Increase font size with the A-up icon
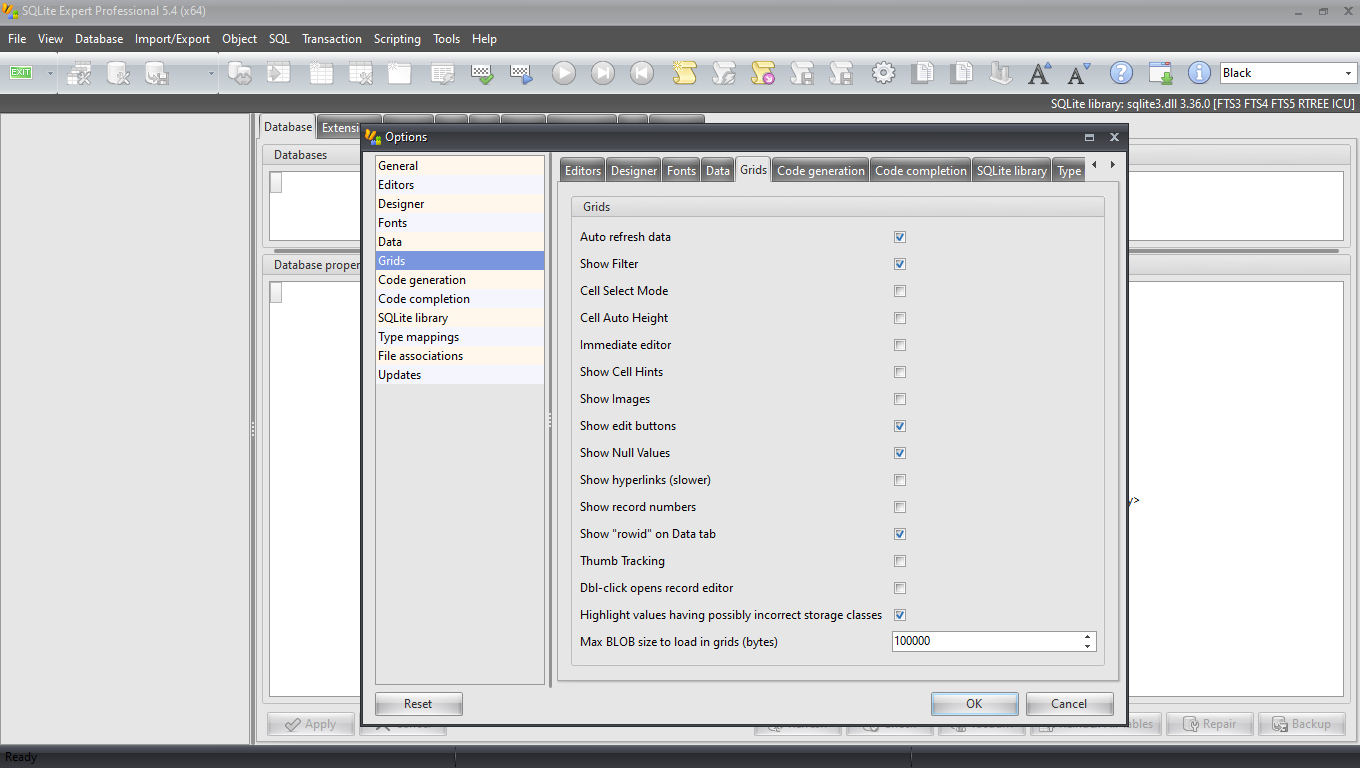 pyautogui.click(x=1040, y=73)
